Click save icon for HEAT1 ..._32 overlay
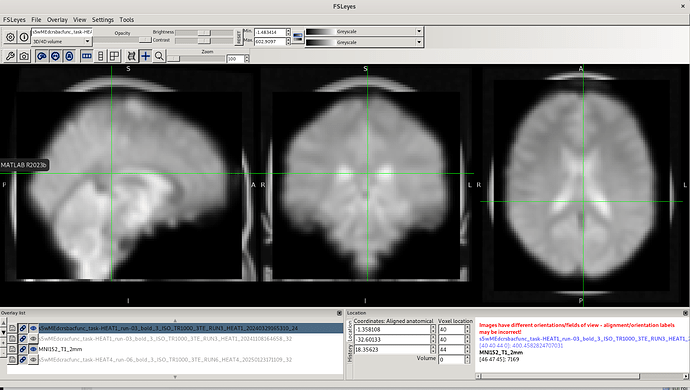This screenshot has width=690, height=390. 12,338
